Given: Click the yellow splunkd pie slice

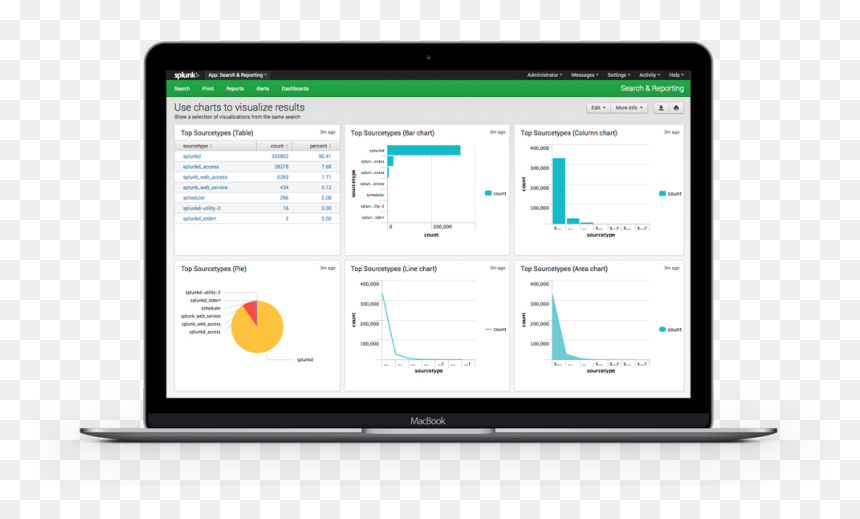Looking at the screenshot, I should tap(258, 331).
